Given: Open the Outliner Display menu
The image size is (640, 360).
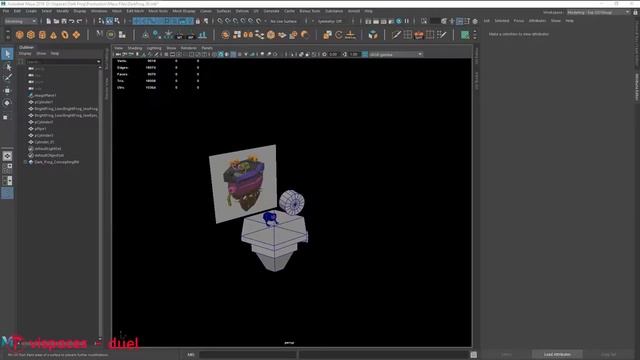Looking at the screenshot, I should click(25, 53).
